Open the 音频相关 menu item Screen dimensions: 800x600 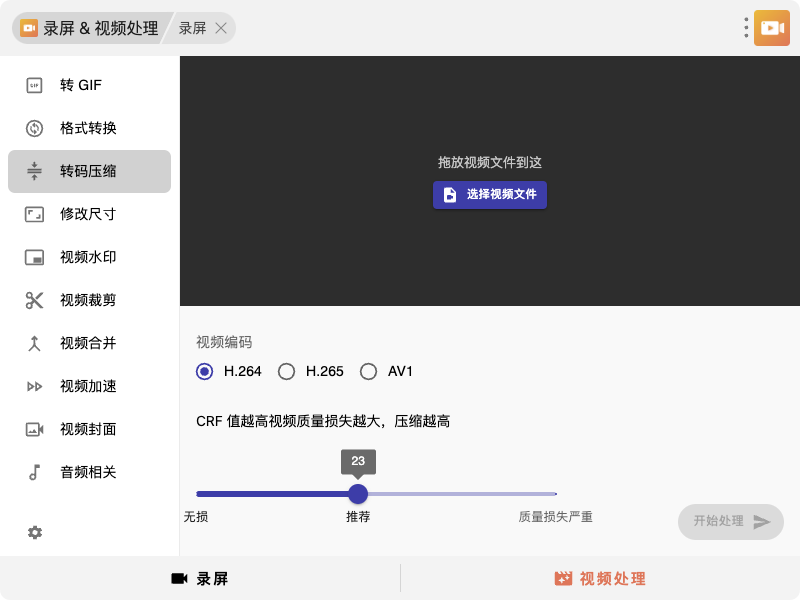tap(89, 472)
